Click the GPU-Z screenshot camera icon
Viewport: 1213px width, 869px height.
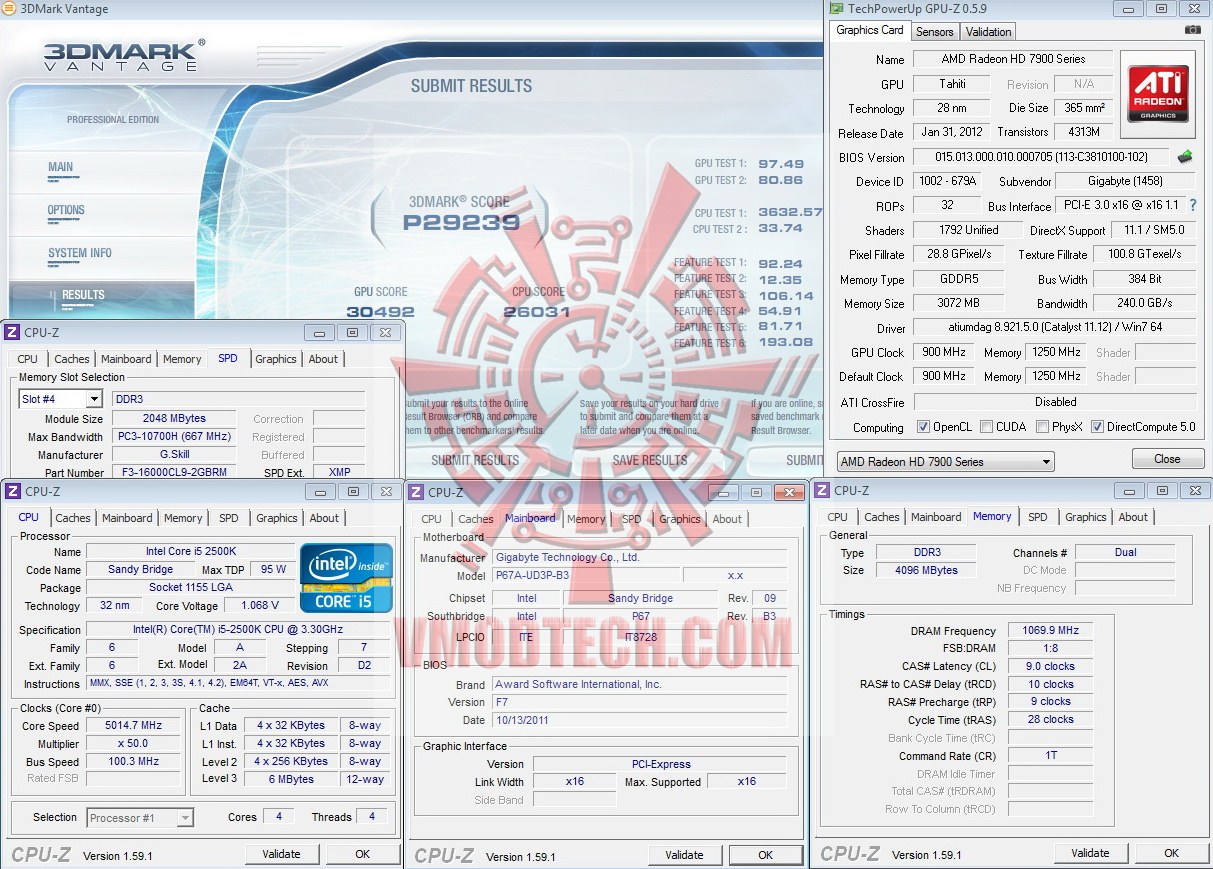(x=1191, y=30)
